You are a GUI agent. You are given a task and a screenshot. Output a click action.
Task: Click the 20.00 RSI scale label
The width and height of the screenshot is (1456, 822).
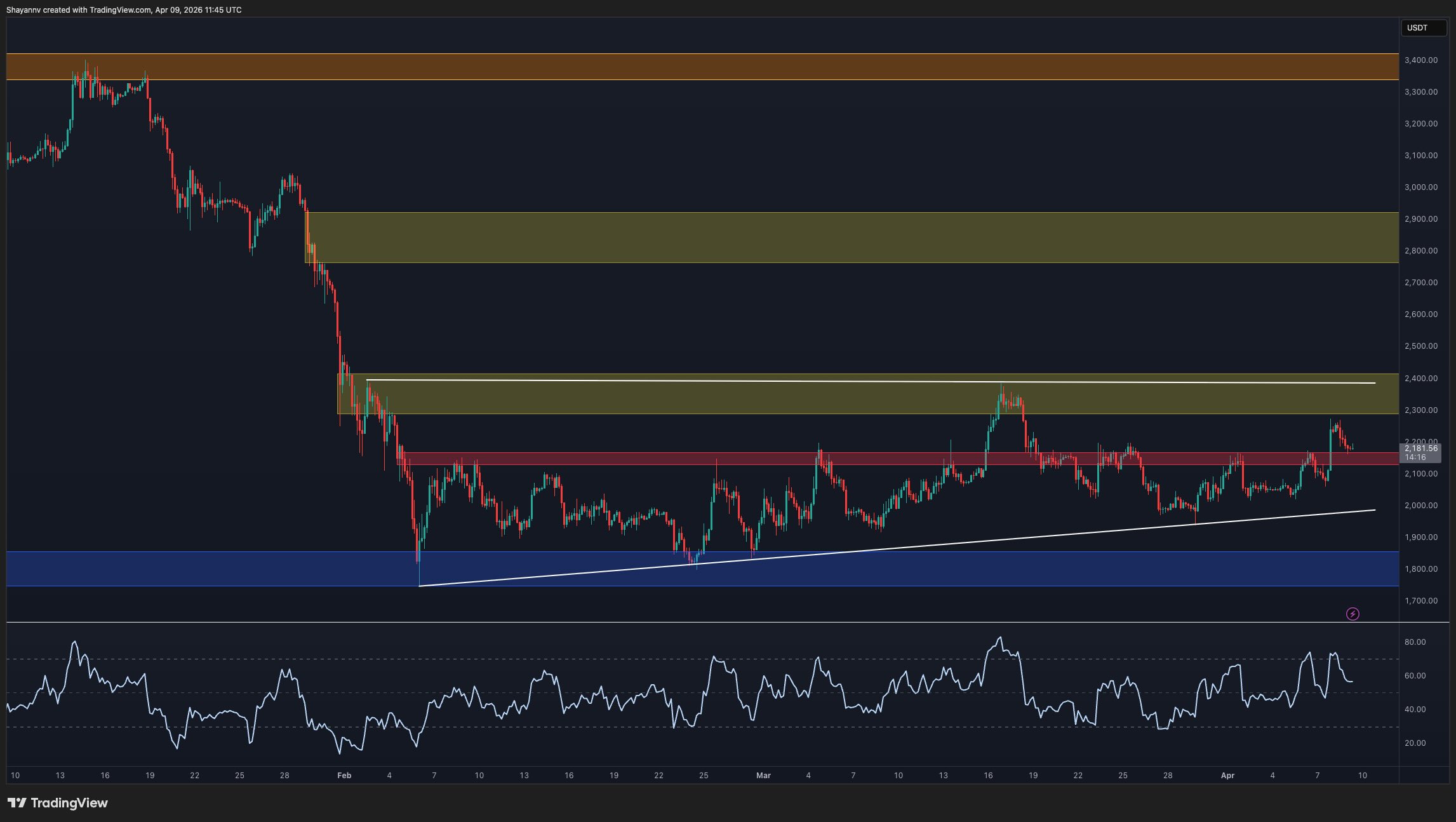point(1415,743)
